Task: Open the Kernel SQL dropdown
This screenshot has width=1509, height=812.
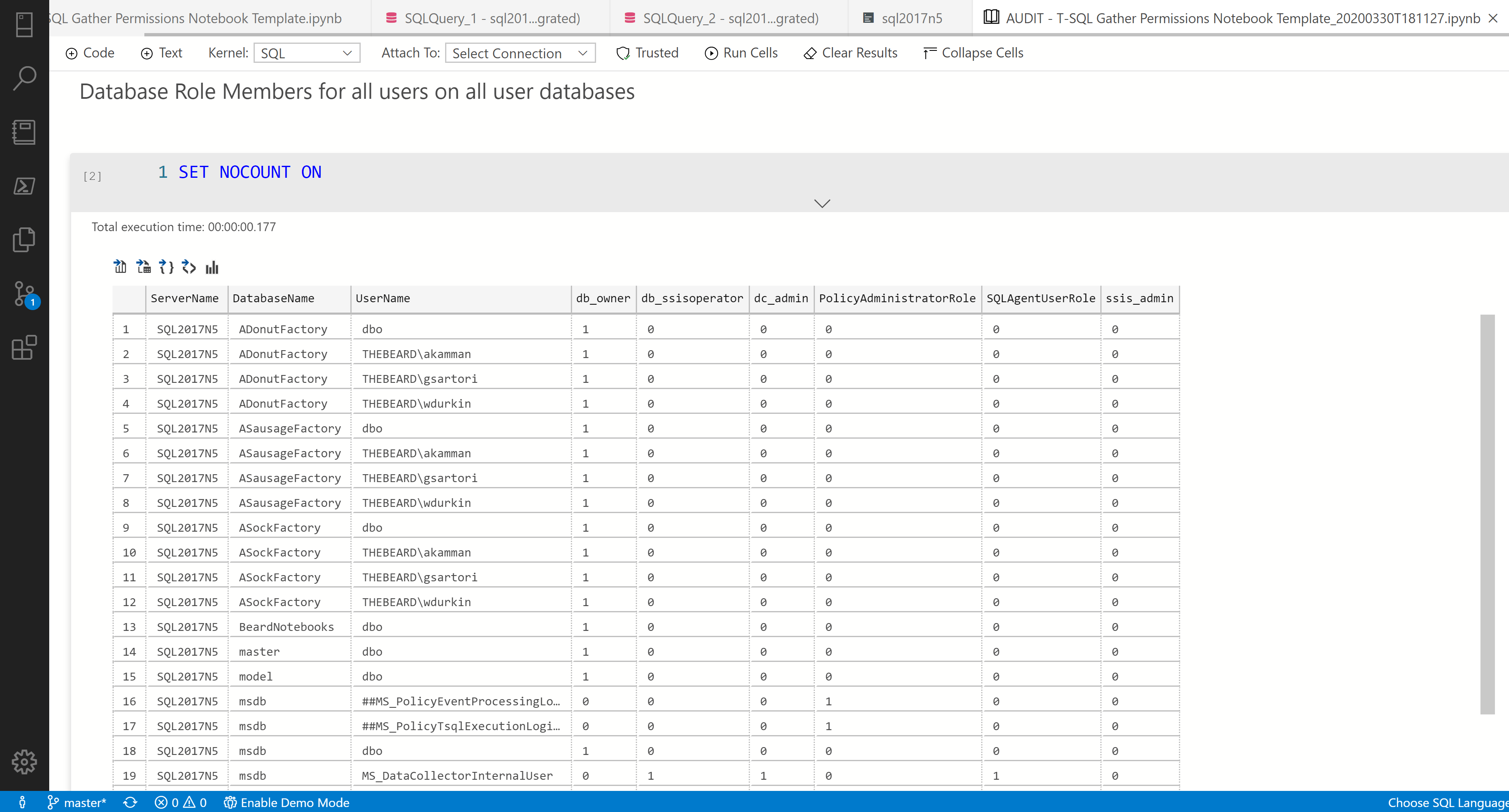Action: pos(307,53)
